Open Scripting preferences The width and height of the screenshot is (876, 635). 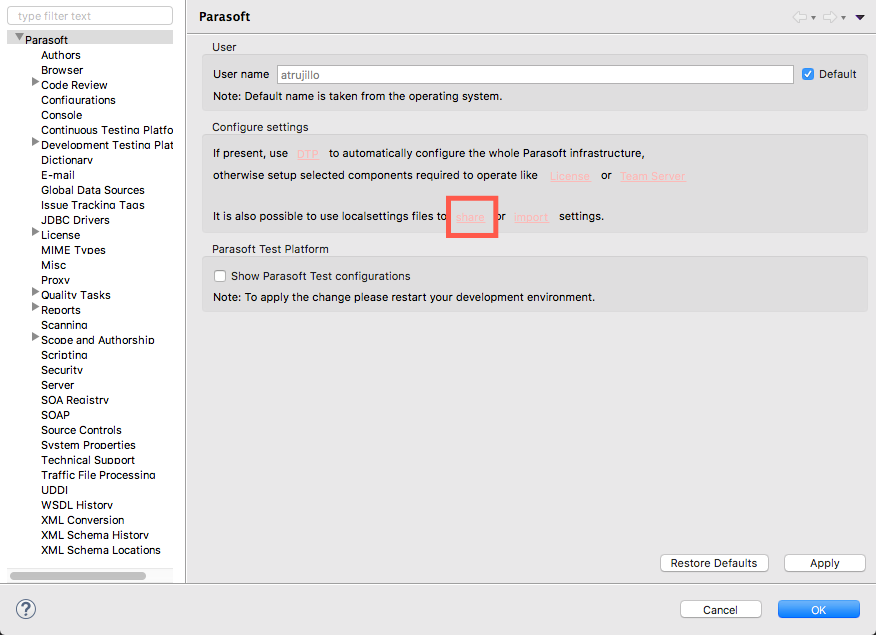(x=64, y=355)
